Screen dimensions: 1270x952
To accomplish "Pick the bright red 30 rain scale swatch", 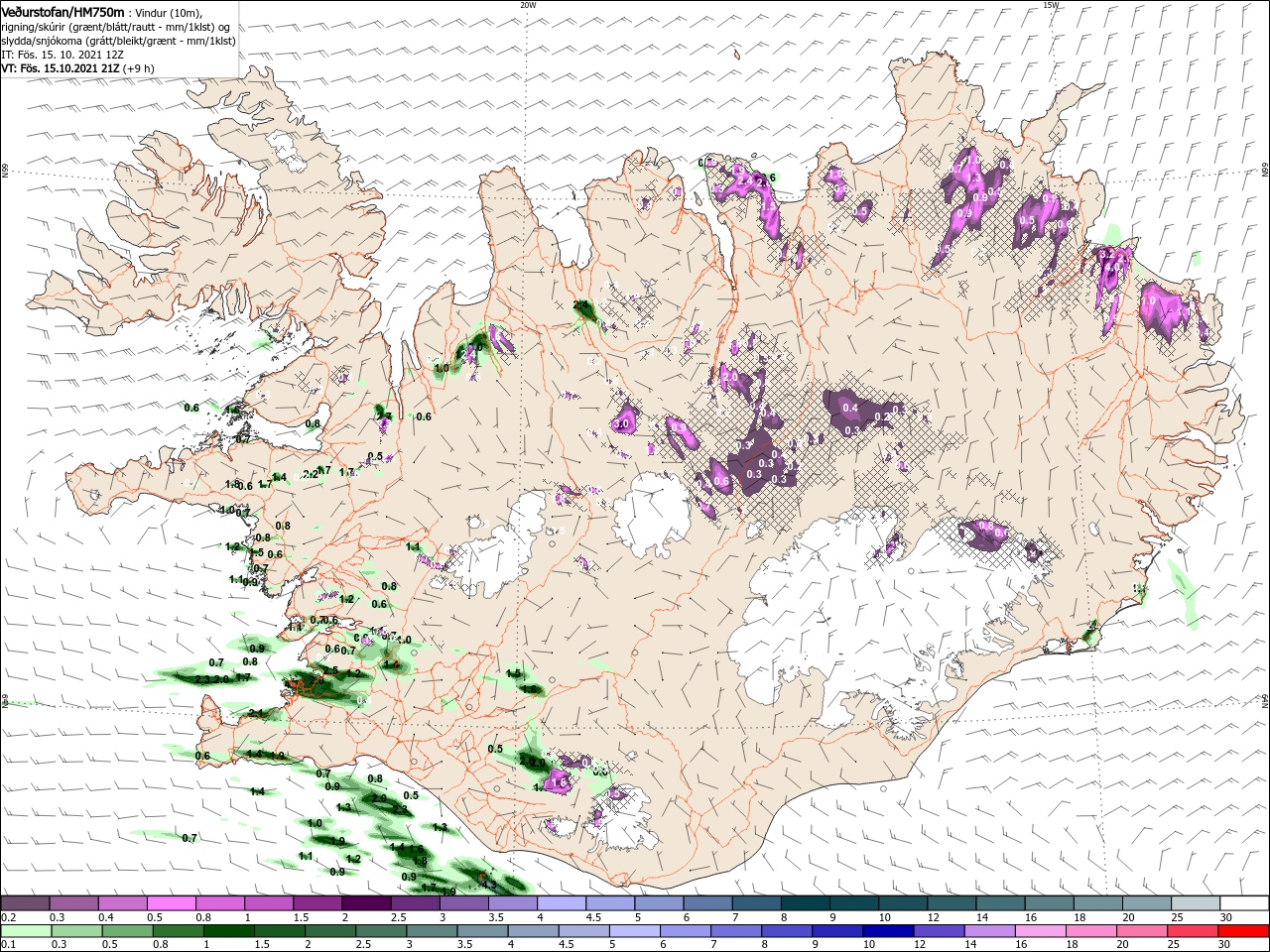I will tap(1242, 931).
